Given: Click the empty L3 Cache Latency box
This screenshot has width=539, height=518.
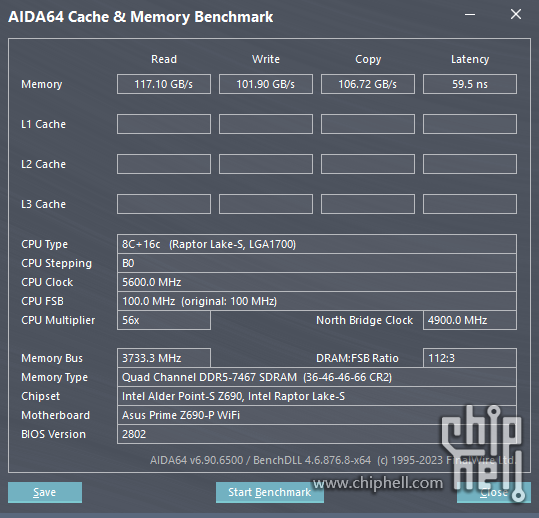Looking at the screenshot, I should coord(470,204).
